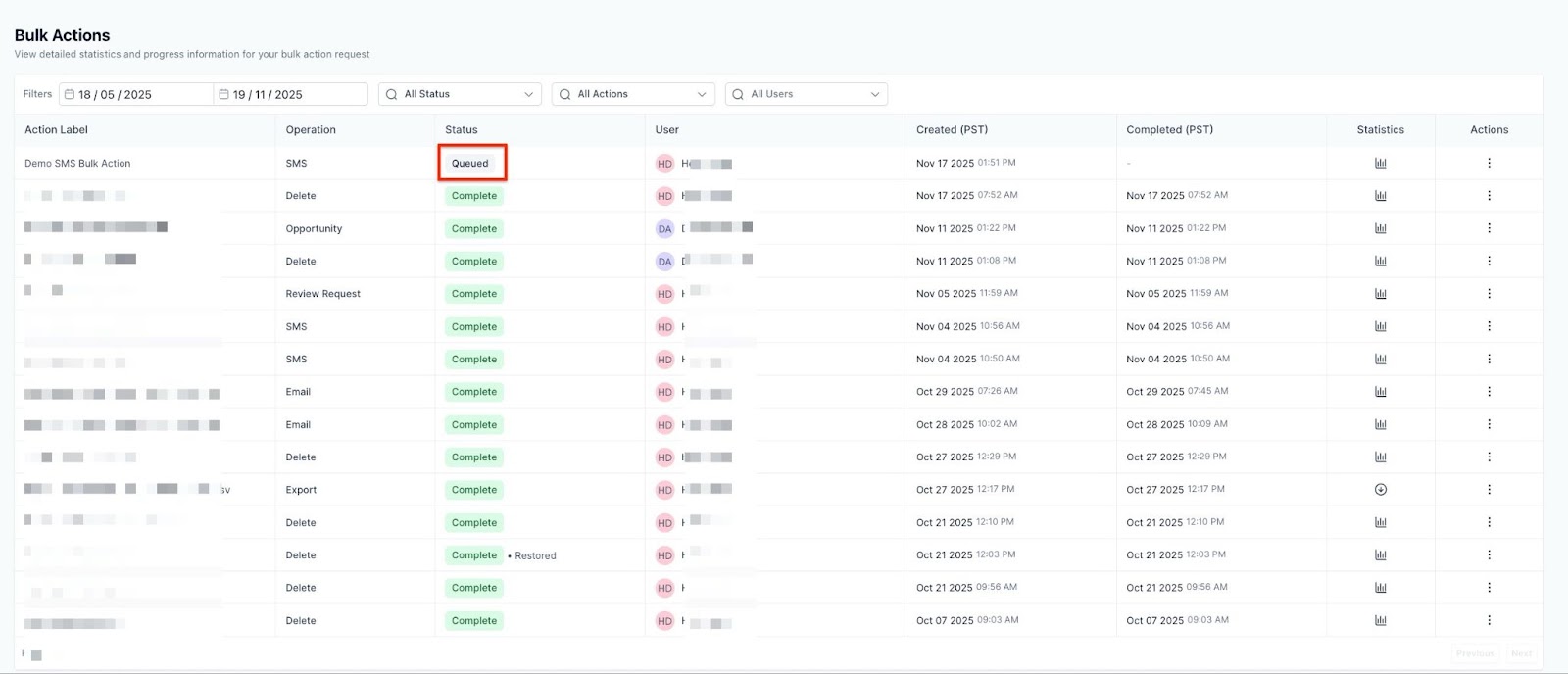
Task: Open the All Actions filter dropdown
Action: pyautogui.click(x=633, y=94)
